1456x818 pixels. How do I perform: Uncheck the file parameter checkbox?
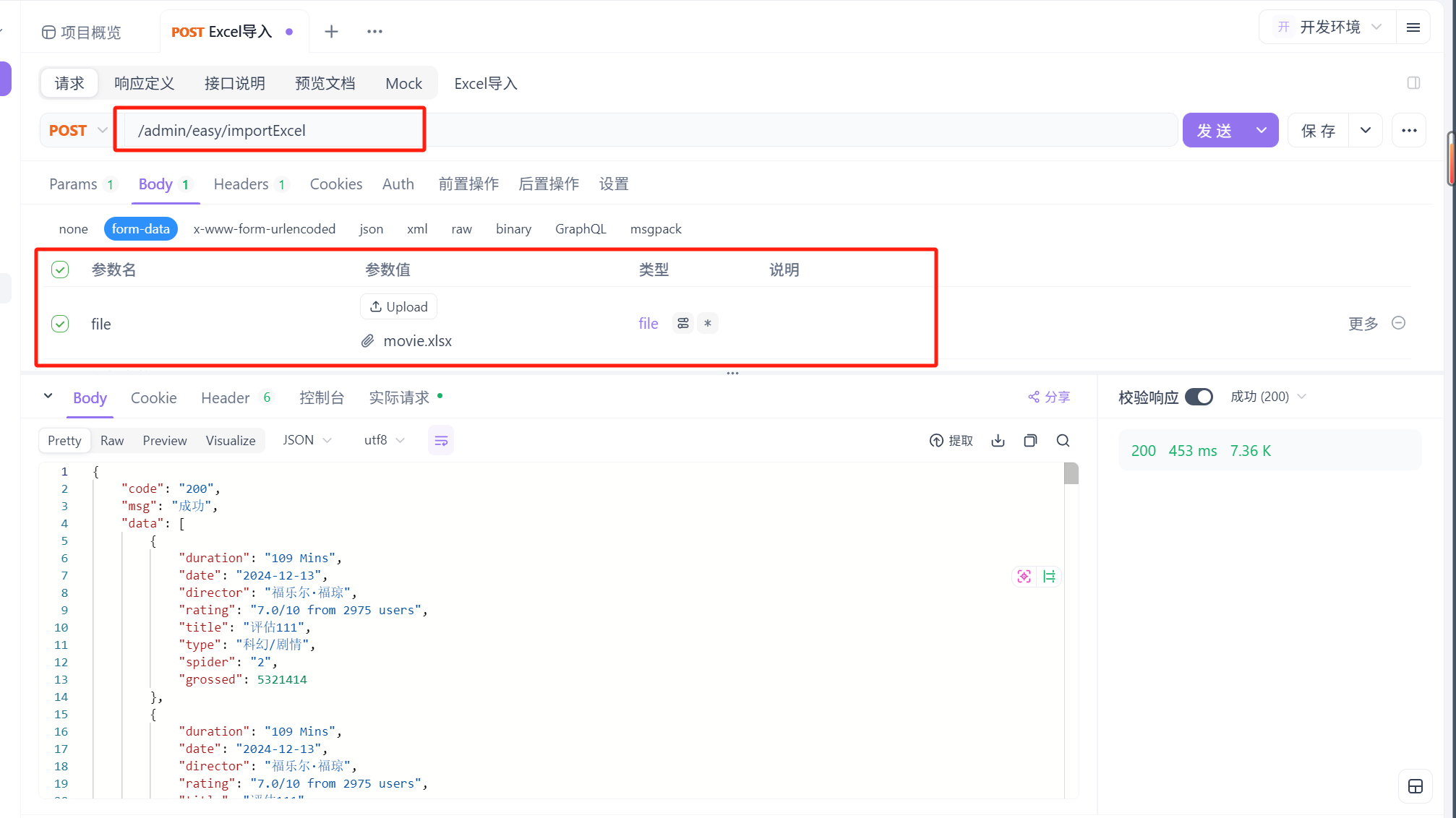[x=60, y=324]
